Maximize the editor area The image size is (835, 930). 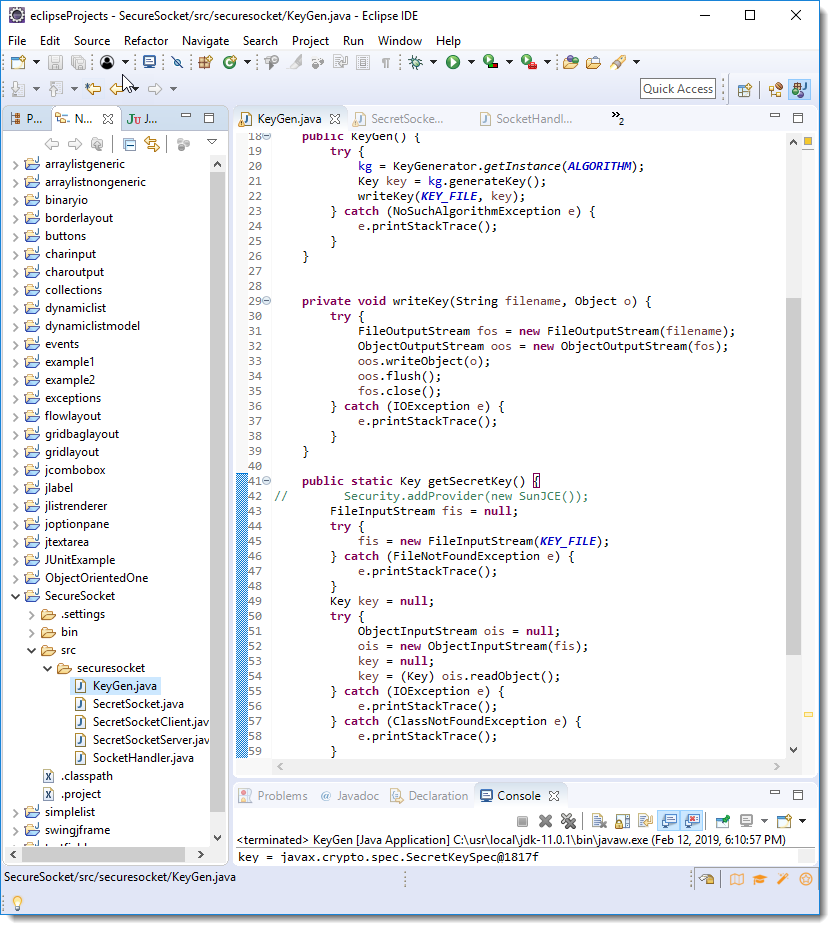point(798,118)
